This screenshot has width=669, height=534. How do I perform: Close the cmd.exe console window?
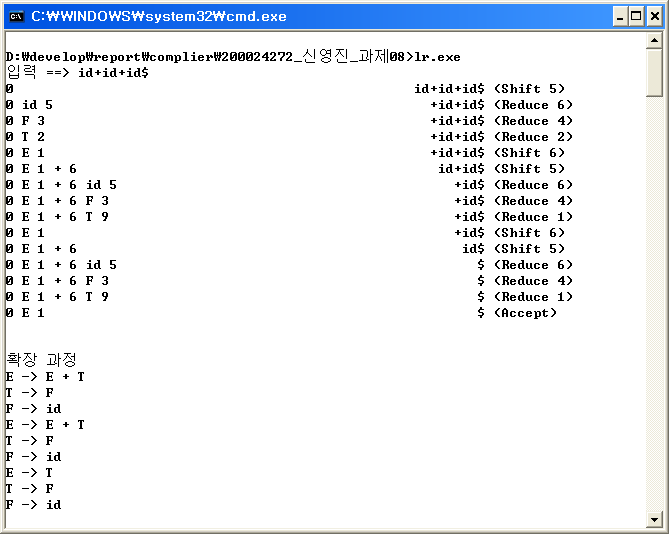coord(653,16)
